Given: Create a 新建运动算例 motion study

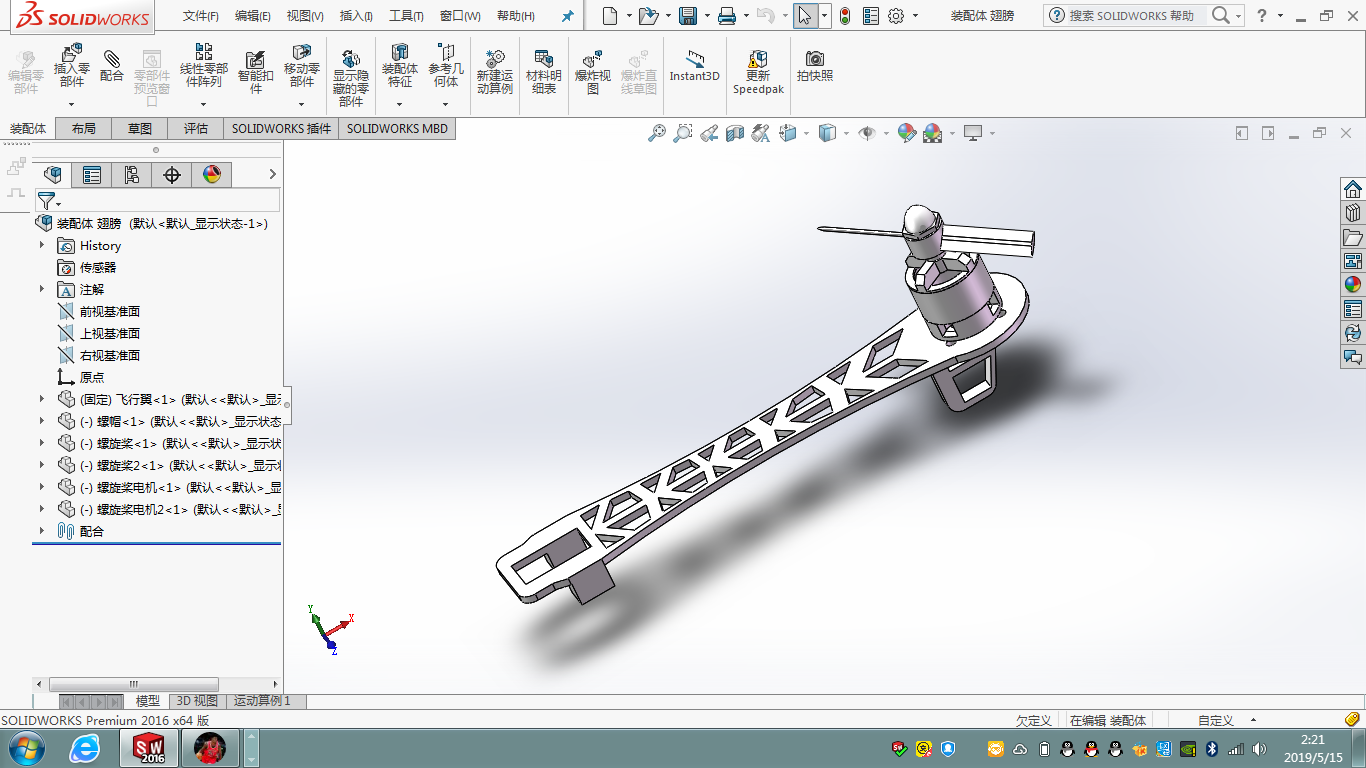Looking at the screenshot, I should coord(495,71).
